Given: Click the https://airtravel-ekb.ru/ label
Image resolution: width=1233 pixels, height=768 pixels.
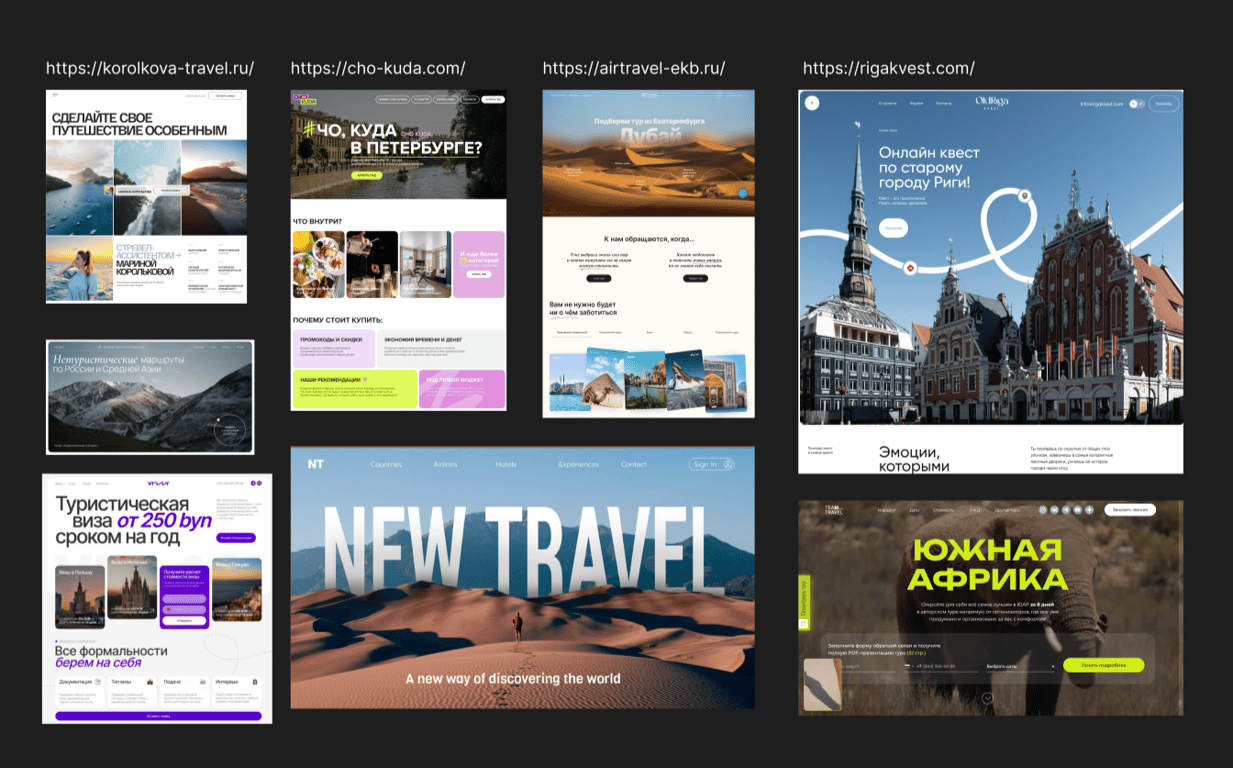Looking at the screenshot, I should tap(634, 68).
